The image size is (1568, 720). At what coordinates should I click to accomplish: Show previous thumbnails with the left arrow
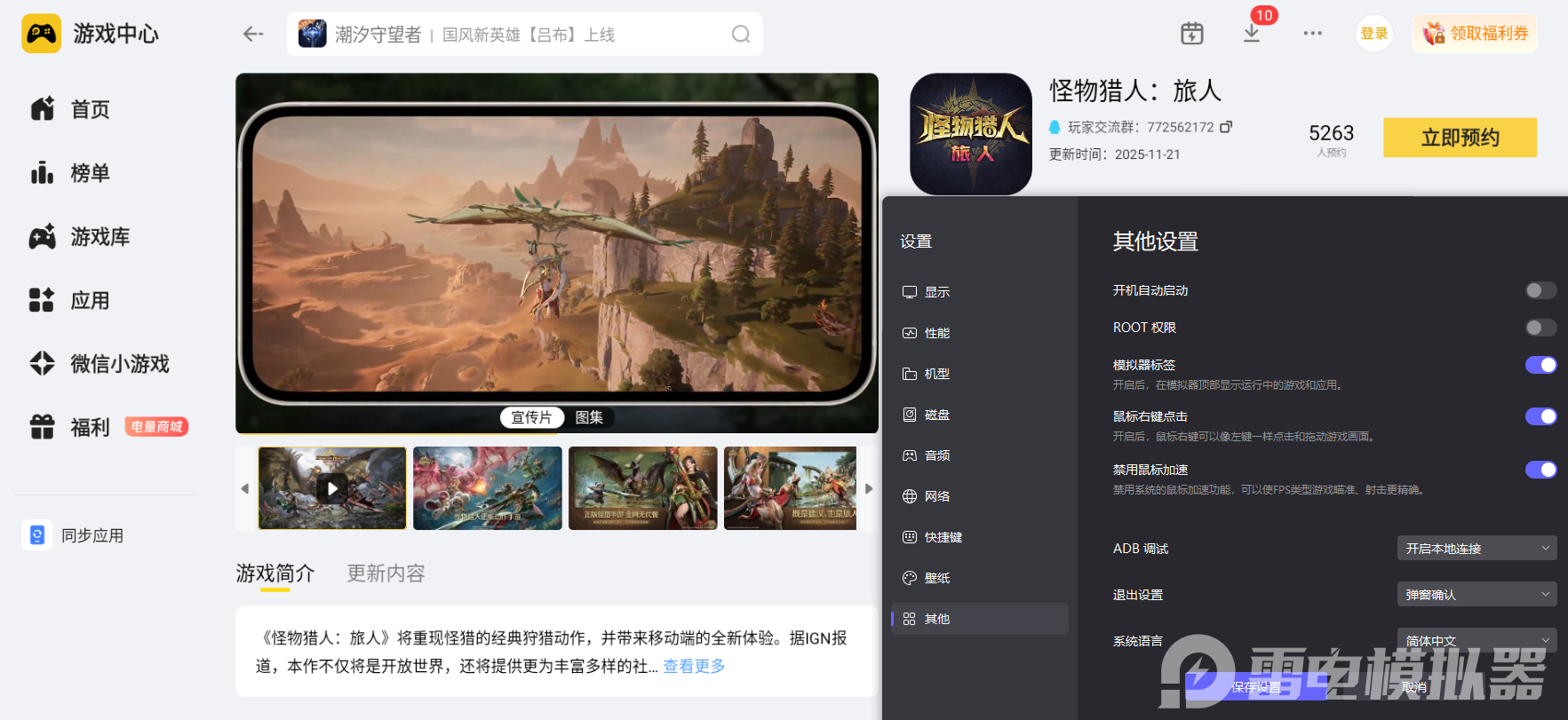tap(245, 488)
